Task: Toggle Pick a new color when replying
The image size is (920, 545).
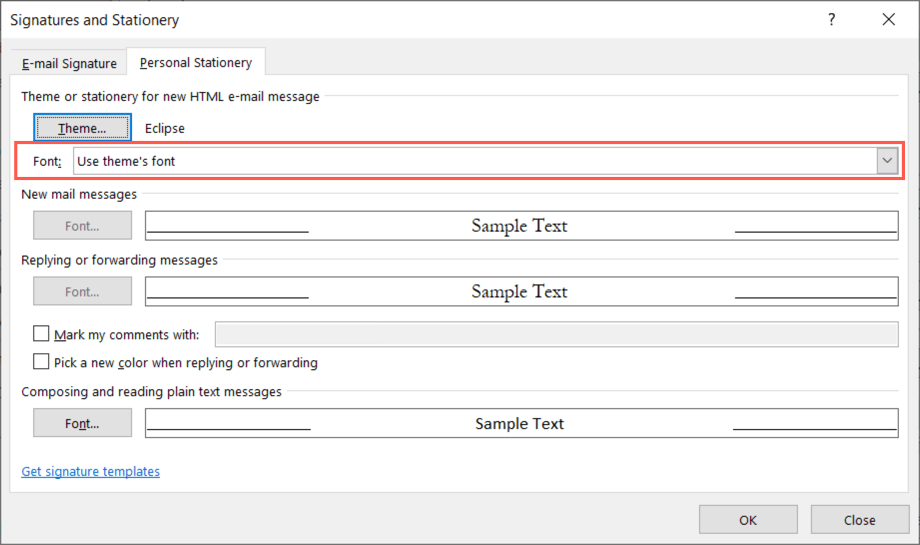Action: pyautogui.click(x=42, y=362)
